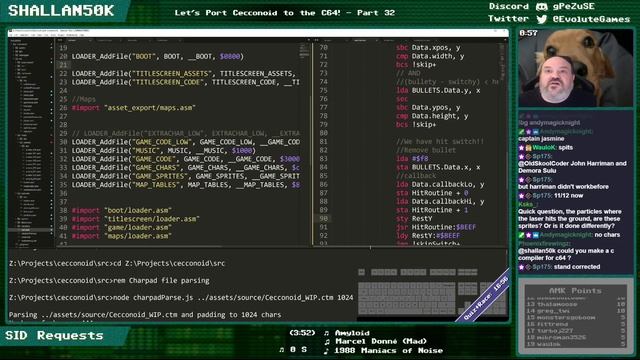Click the SID Requests label
The image size is (640, 360).
54,336
